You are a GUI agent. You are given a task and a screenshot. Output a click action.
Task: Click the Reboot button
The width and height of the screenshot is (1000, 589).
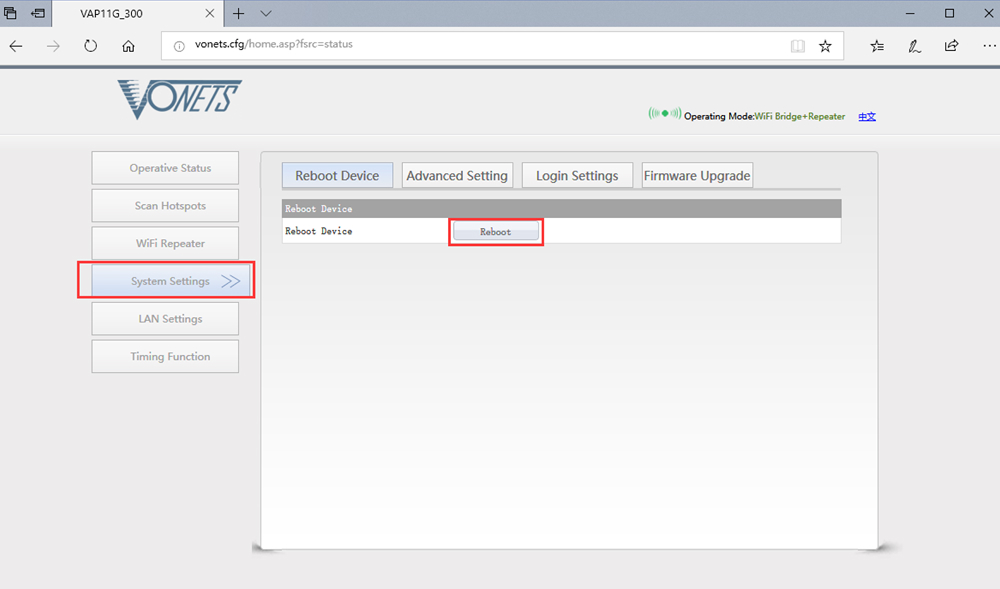tap(495, 231)
